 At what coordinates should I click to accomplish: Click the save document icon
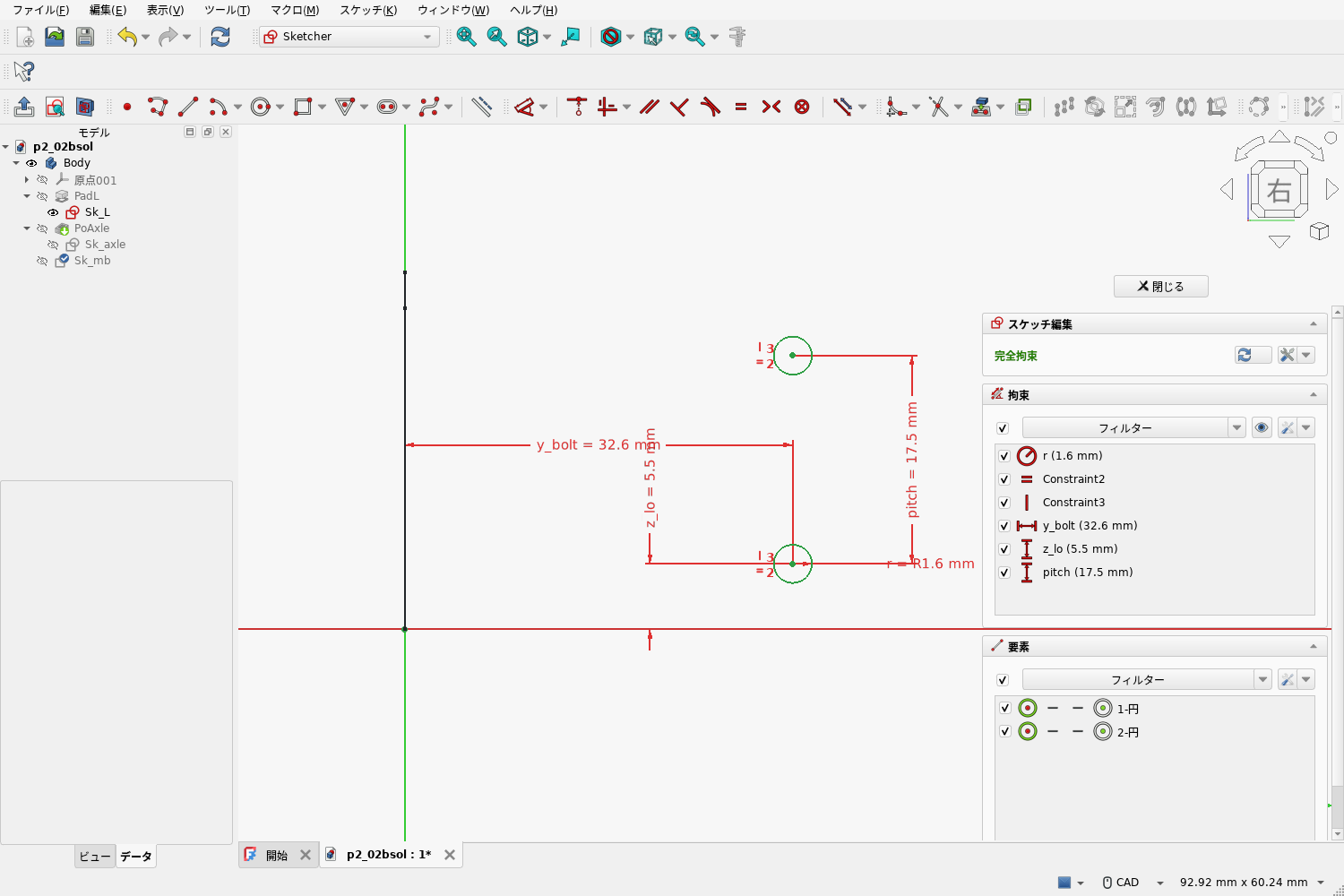[x=85, y=37]
